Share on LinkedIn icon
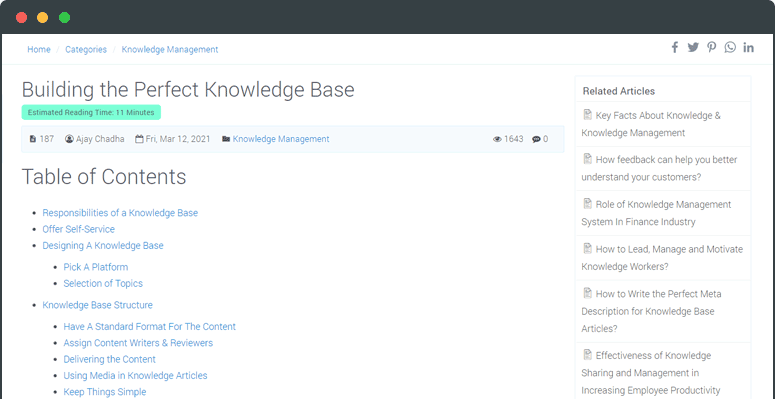The width and height of the screenshot is (775, 399). click(x=748, y=47)
